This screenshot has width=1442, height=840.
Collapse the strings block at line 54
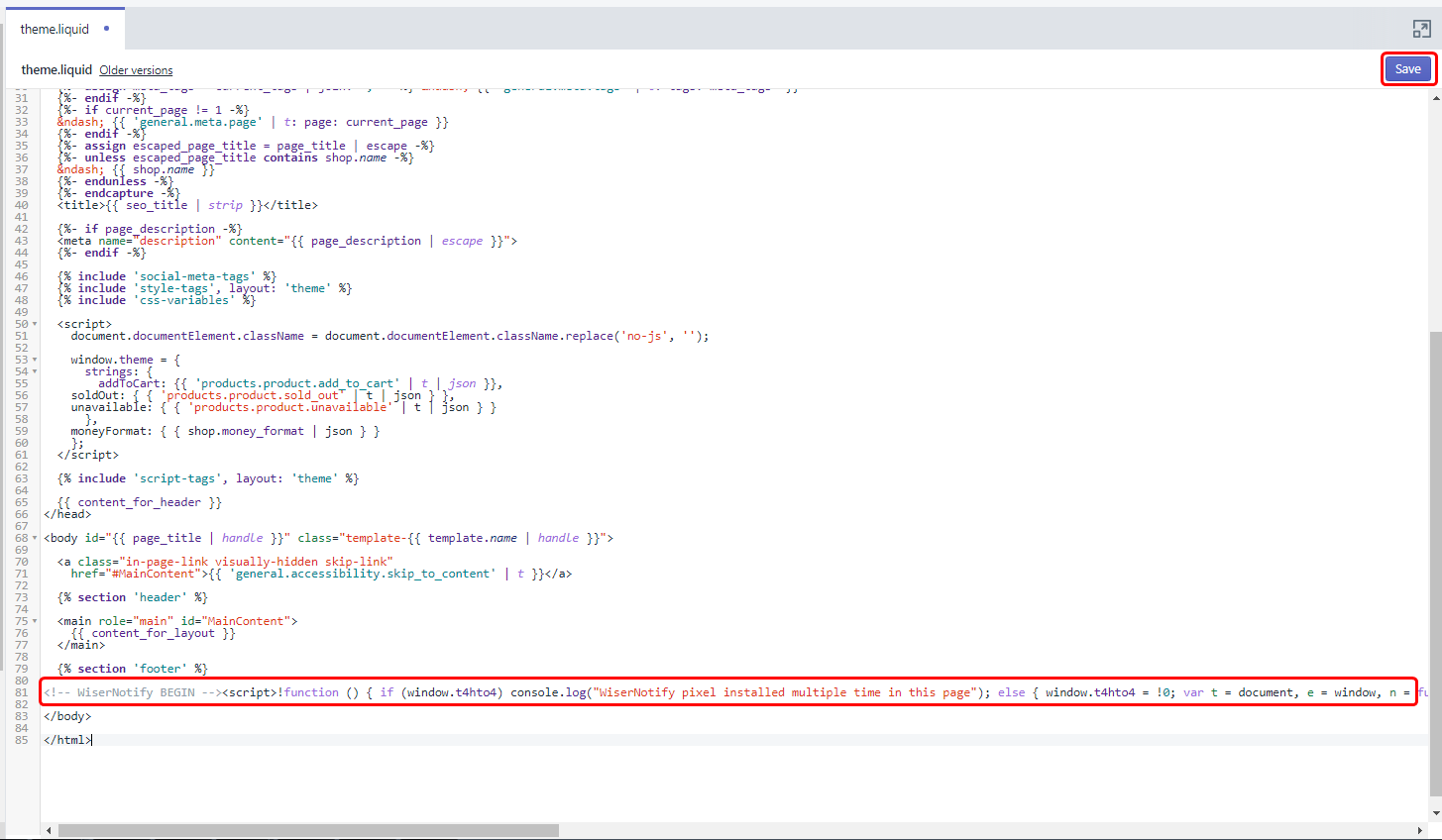[x=35, y=371]
